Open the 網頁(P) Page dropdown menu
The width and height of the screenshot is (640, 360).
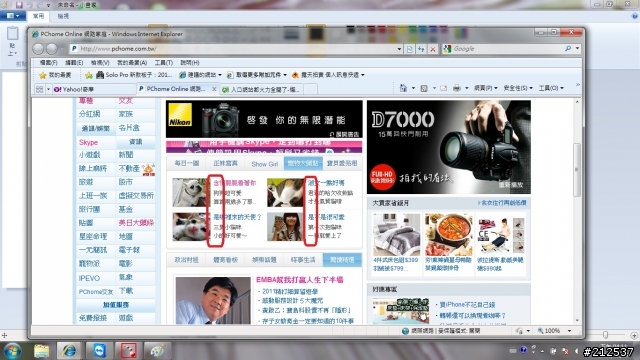(485, 88)
